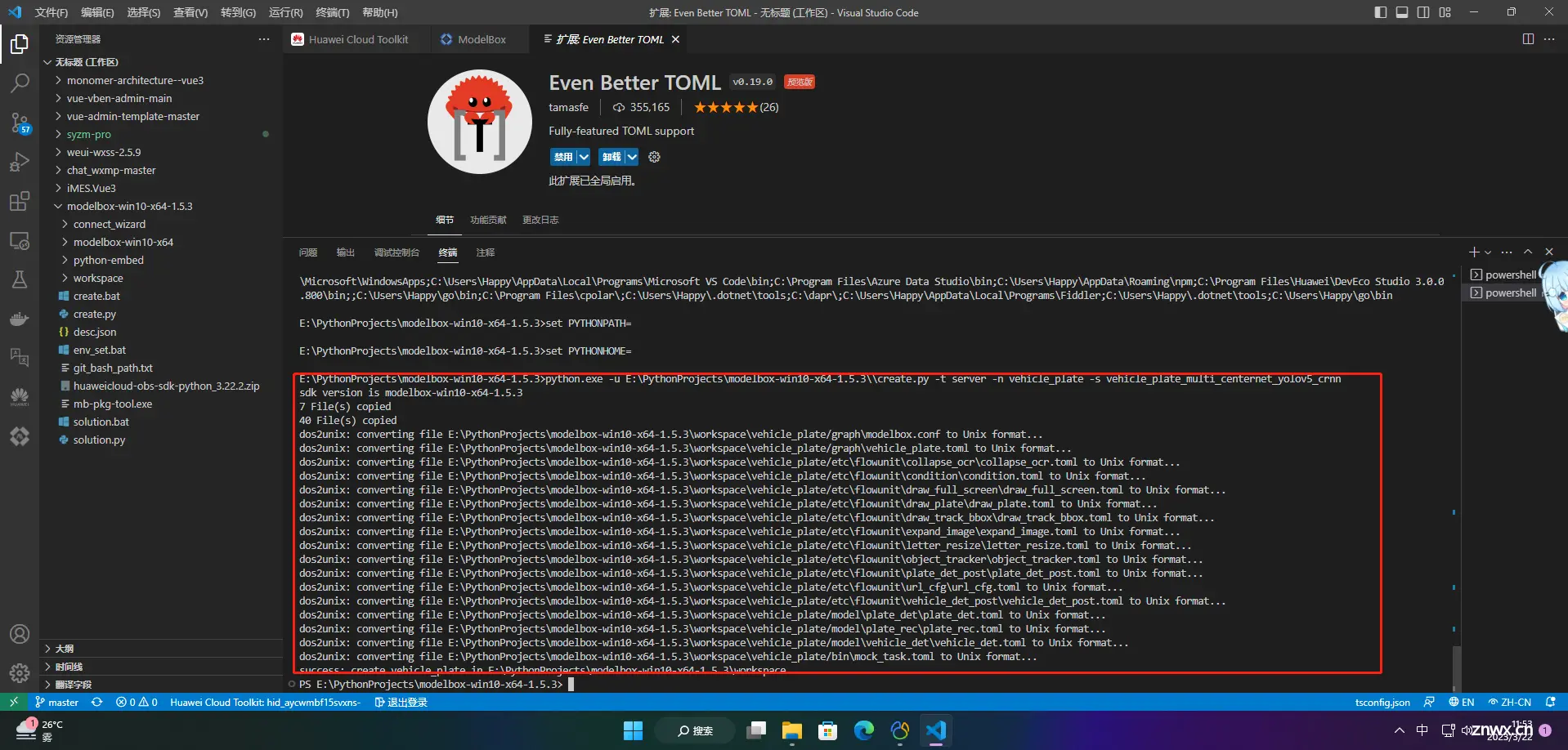The width and height of the screenshot is (1568, 750).
Task: Open the translation view icon in activity bar
Action: tap(20, 357)
